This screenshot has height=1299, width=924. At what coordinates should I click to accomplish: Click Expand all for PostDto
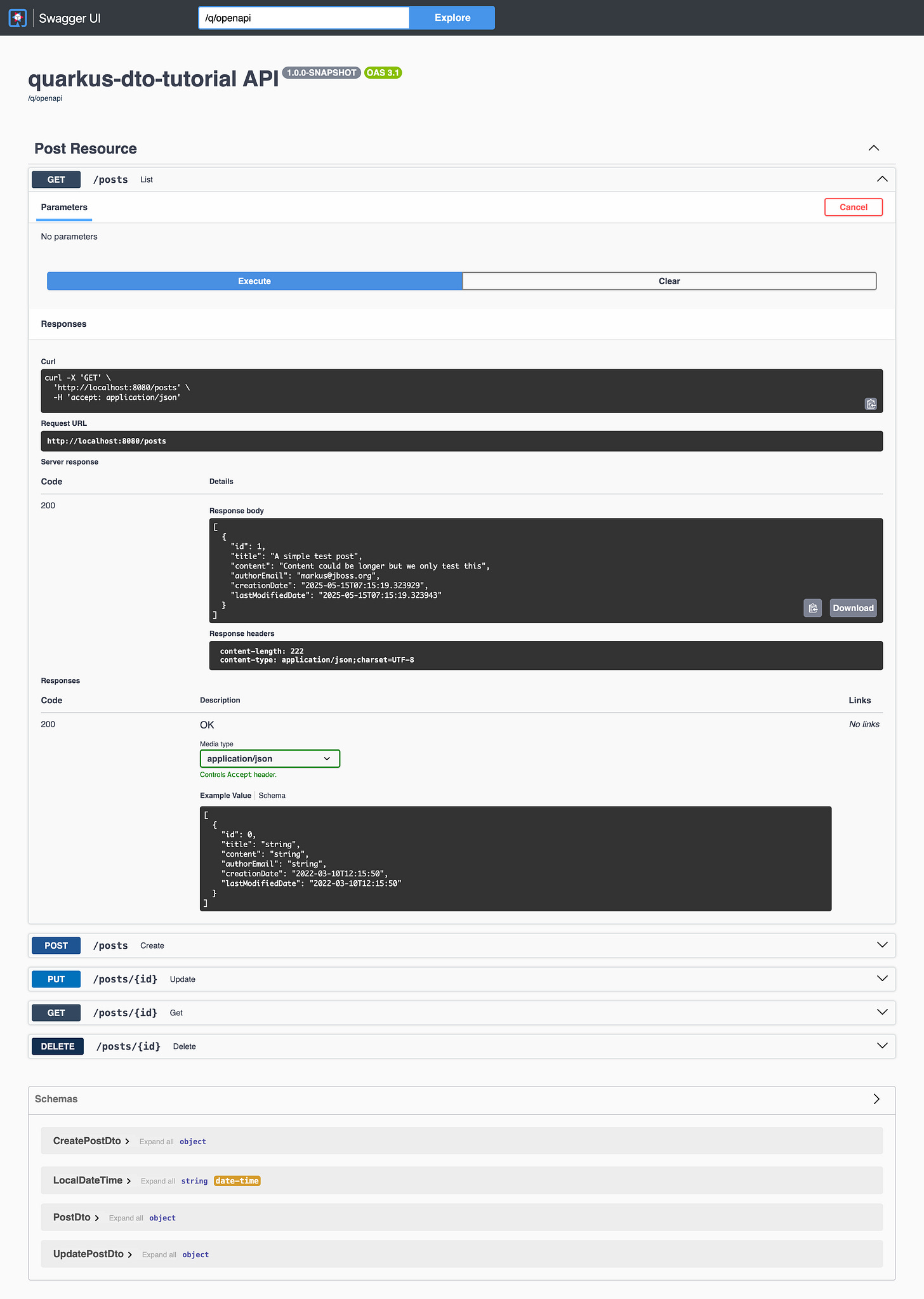[x=126, y=1218]
